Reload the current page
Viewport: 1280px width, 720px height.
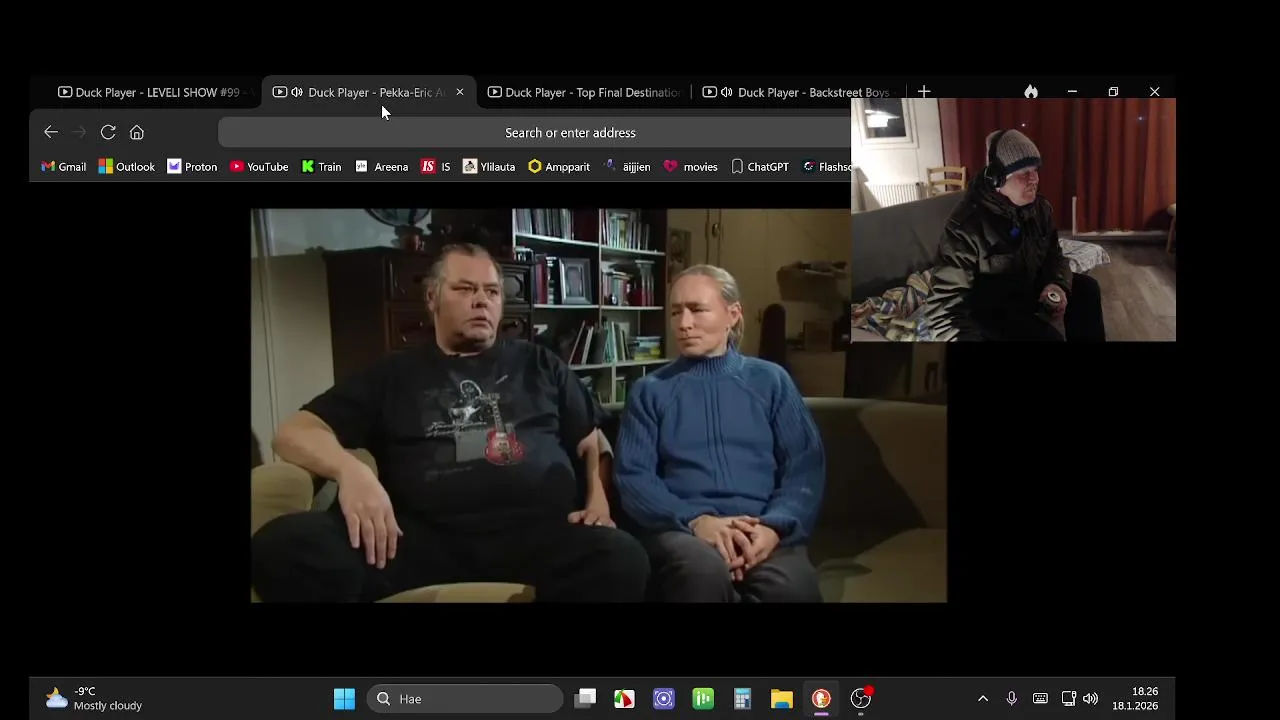pyautogui.click(x=108, y=132)
